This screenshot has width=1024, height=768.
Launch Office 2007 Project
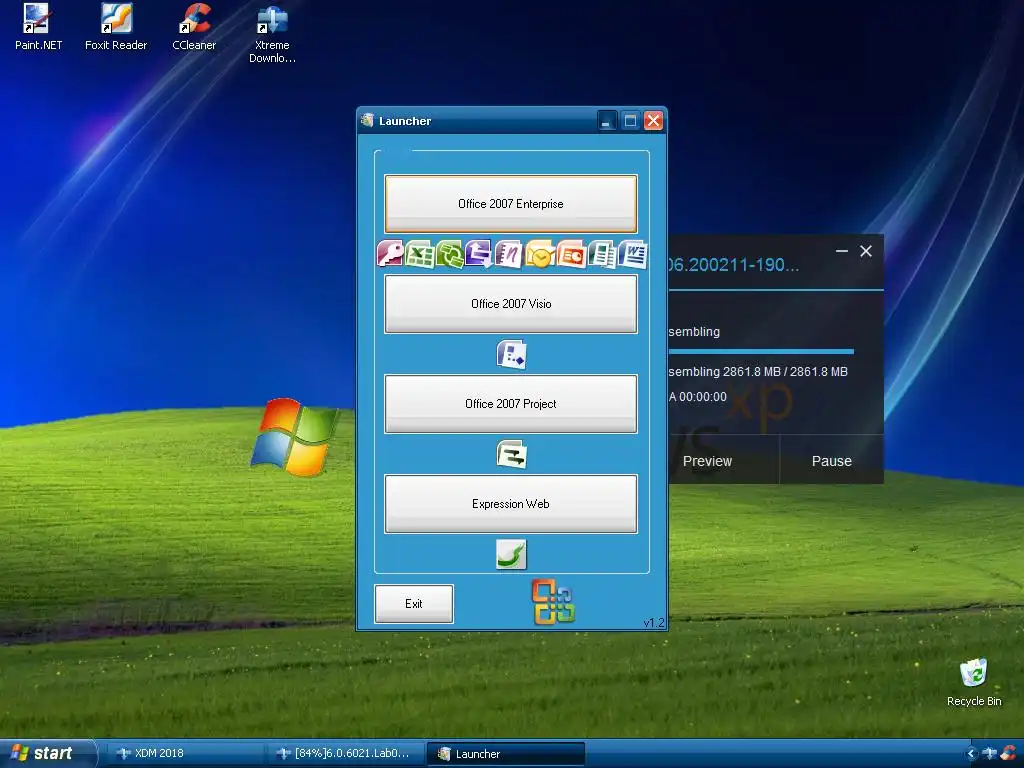pos(511,404)
